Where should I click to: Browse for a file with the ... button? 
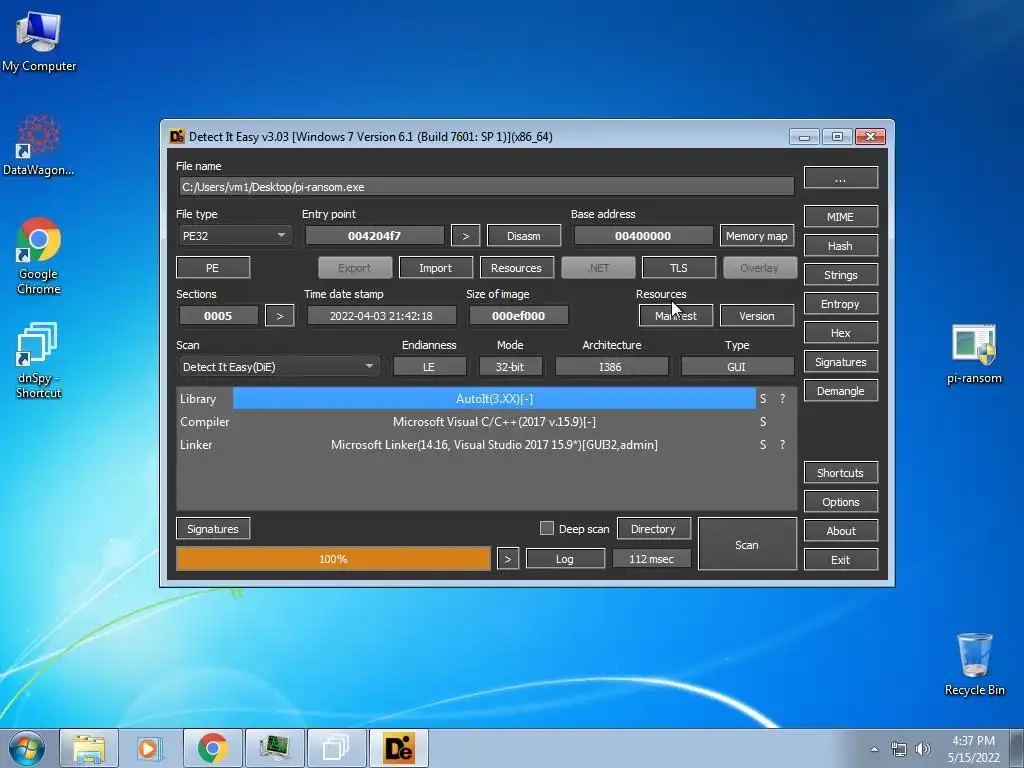pyautogui.click(x=840, y=178)
